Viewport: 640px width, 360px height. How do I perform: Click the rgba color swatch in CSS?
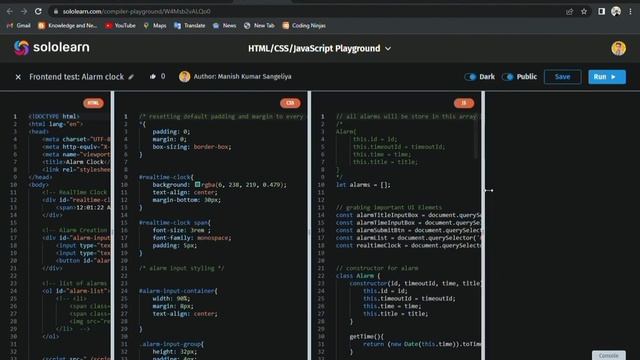click(x=198, y=184)
